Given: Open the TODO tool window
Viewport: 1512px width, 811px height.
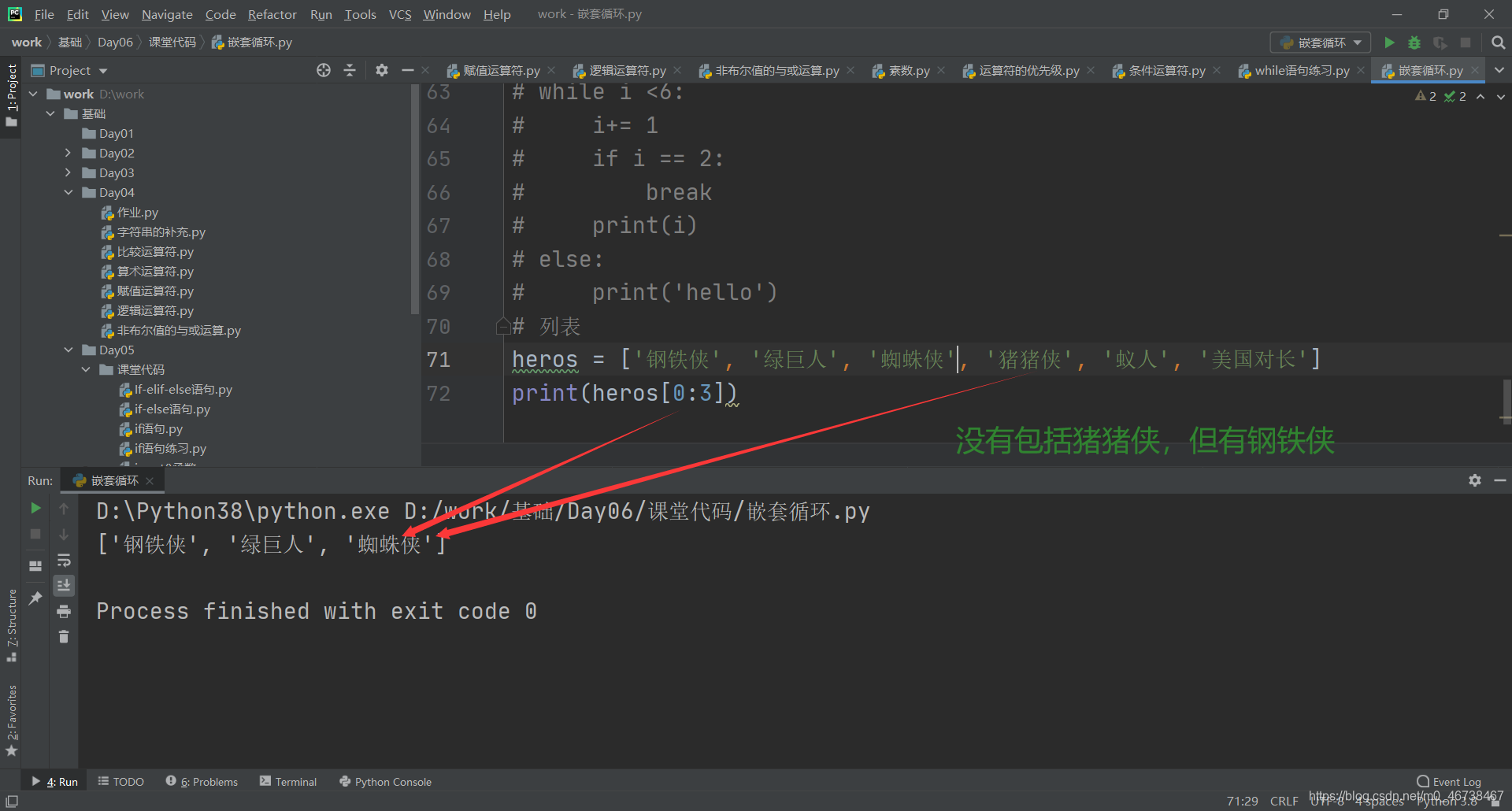Looking at the screenshot, I should click(x=120, y=781).
